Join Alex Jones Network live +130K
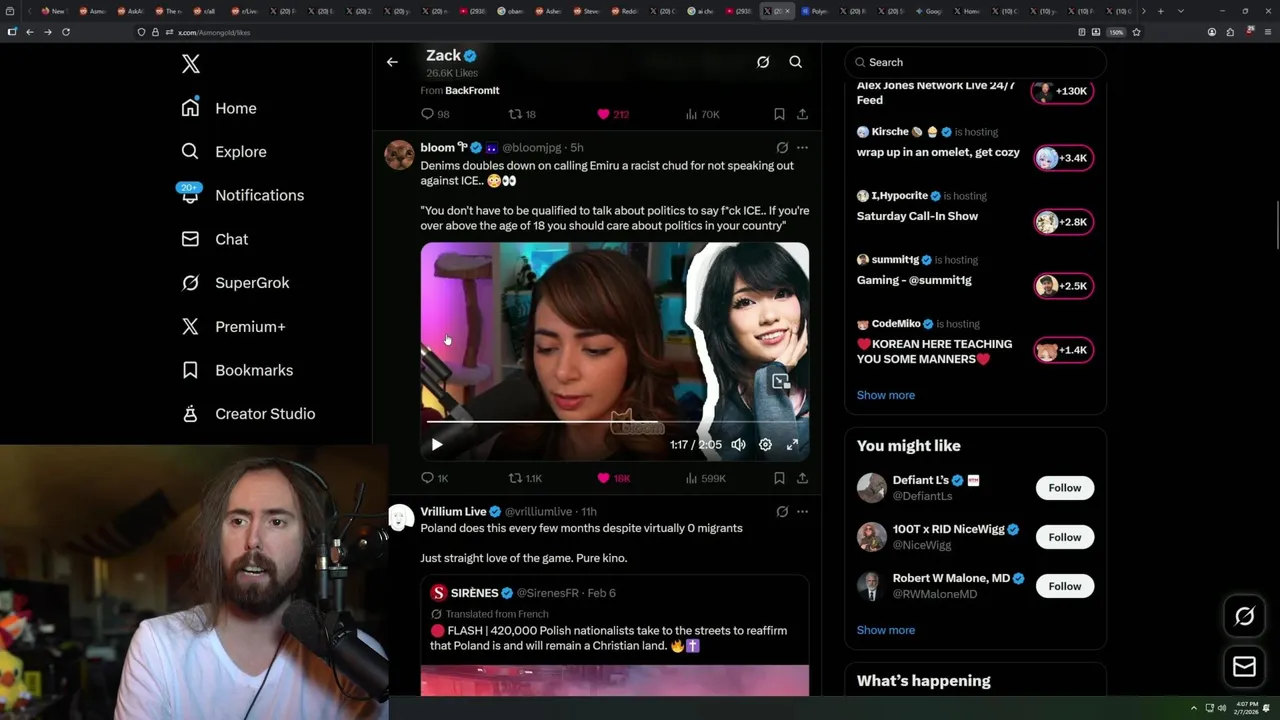 coord(1062,91)
